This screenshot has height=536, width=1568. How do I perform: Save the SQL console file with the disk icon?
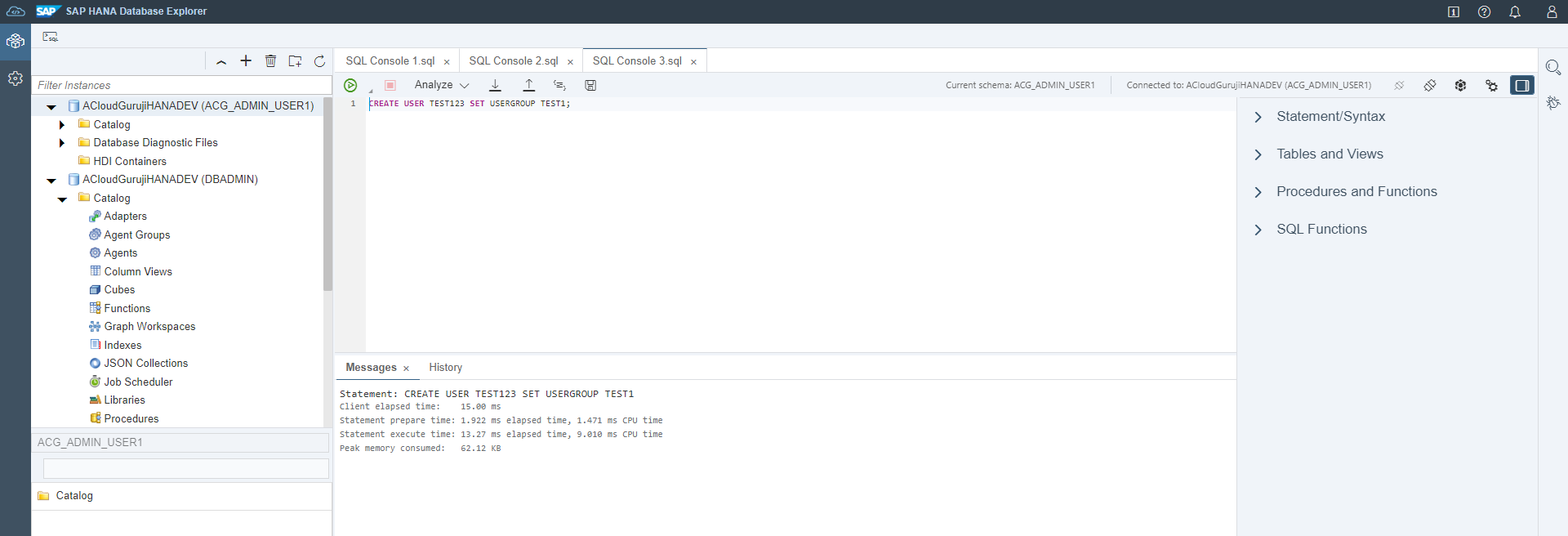pos(590,85)
